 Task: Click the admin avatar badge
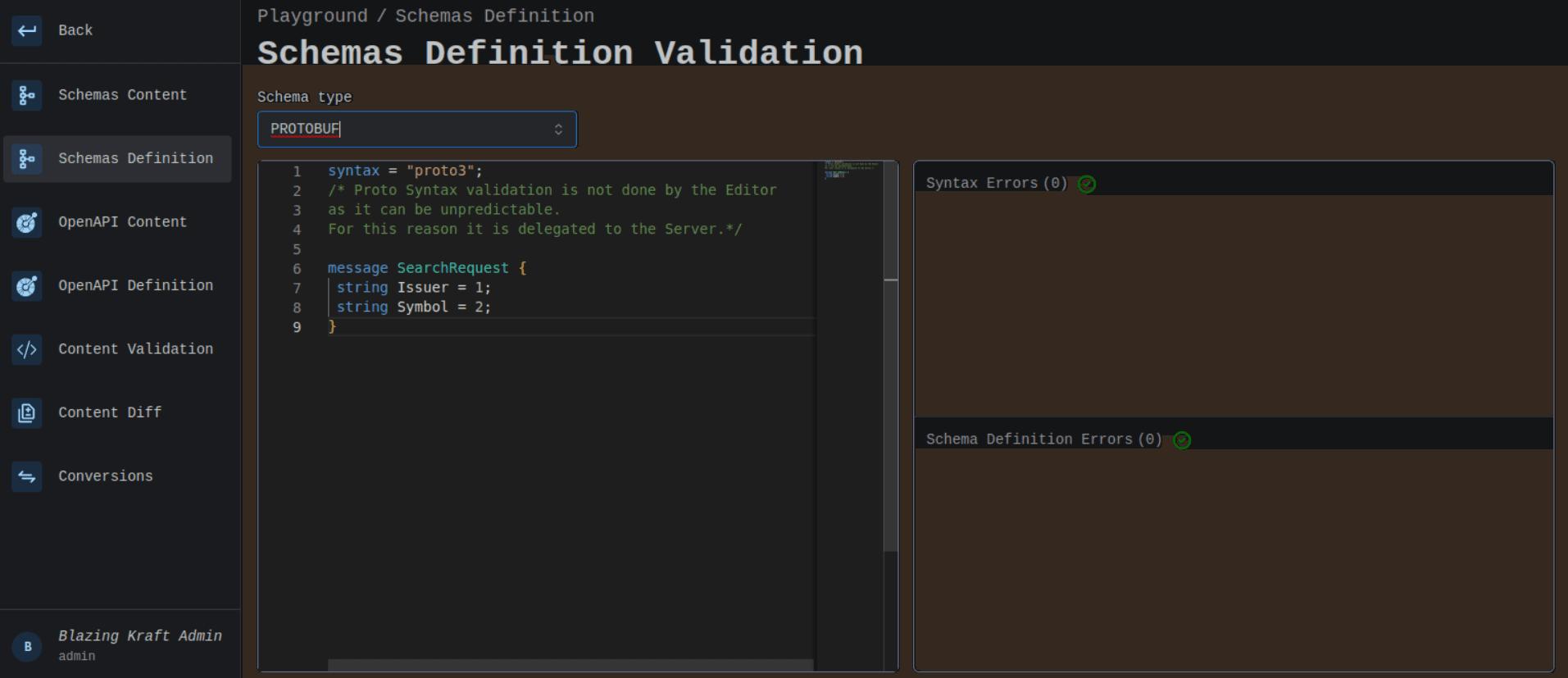[27, 646]
